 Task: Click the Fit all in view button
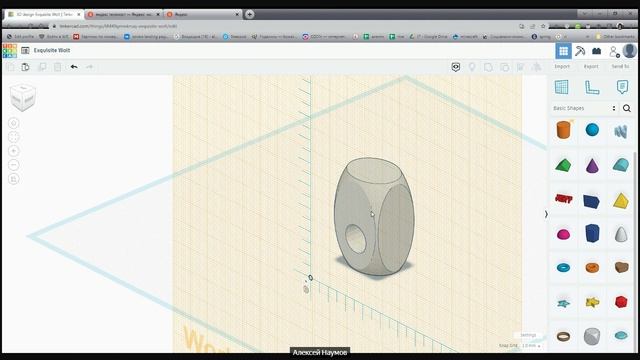pos(14,137)
